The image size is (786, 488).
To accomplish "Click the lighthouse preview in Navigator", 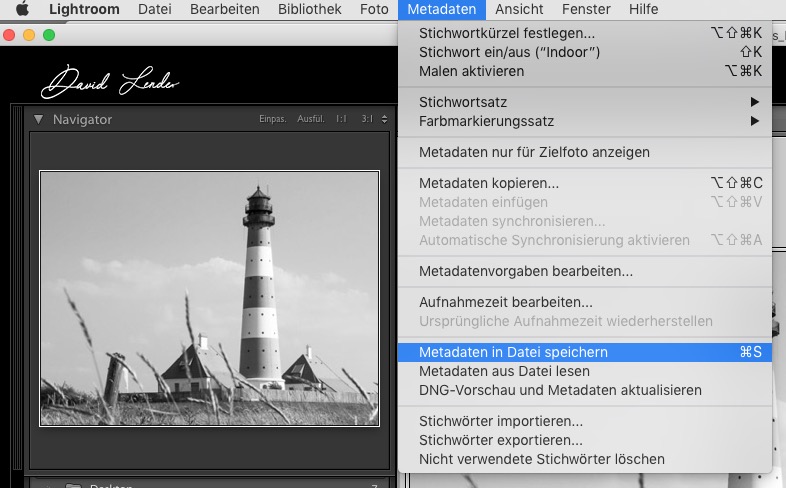I will 210,299.
